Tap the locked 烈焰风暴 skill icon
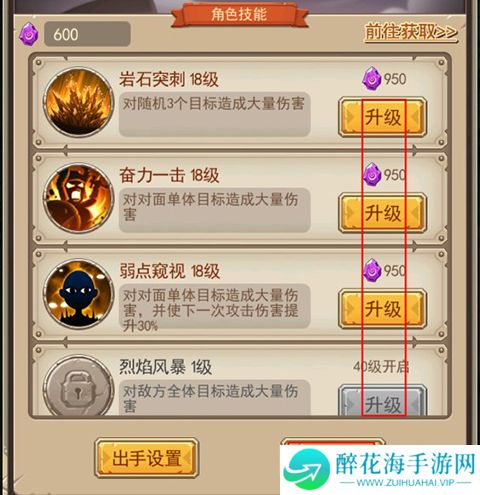 (79, 386)
